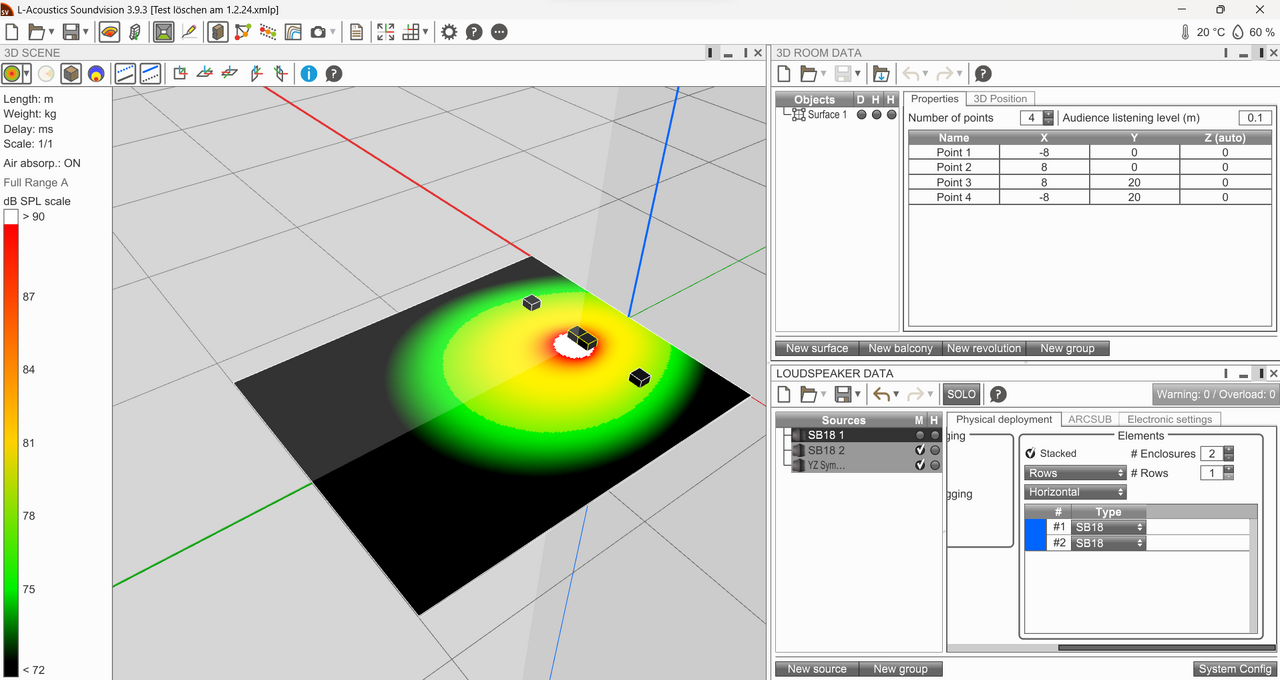Toggle the Stacked checkbox
Screen dimensions: 1280x680
click(1031, 453)
